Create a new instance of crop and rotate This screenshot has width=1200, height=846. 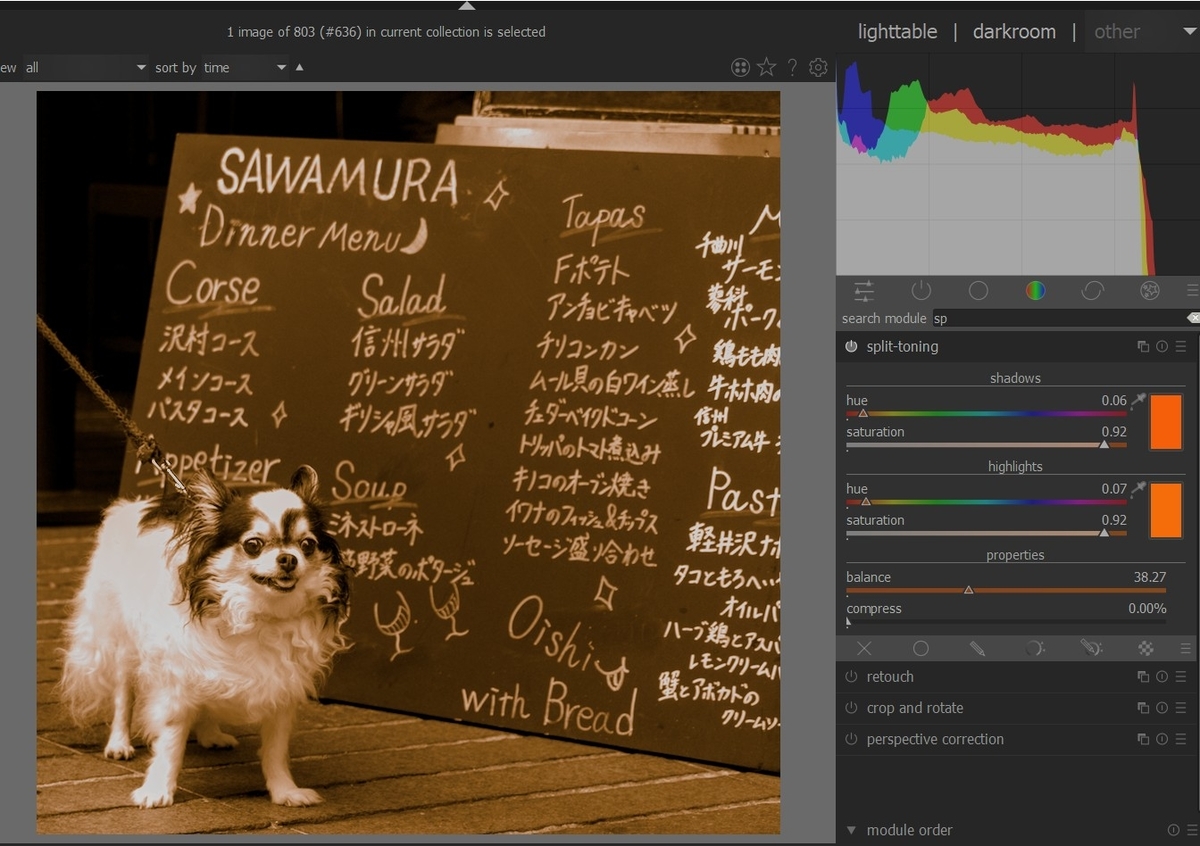click(1143, 708)
